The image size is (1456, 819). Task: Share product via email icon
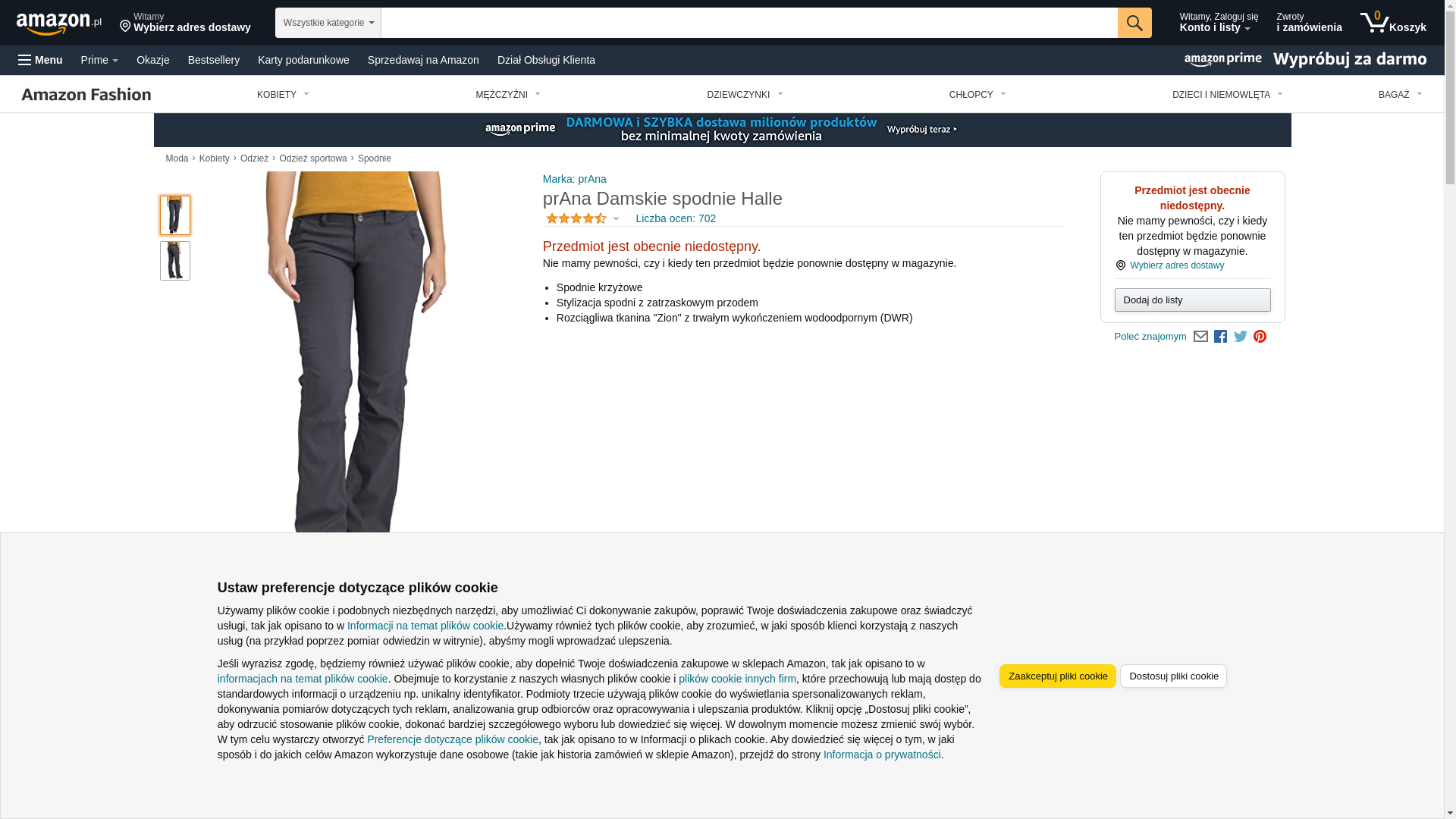pos(1200,337)
